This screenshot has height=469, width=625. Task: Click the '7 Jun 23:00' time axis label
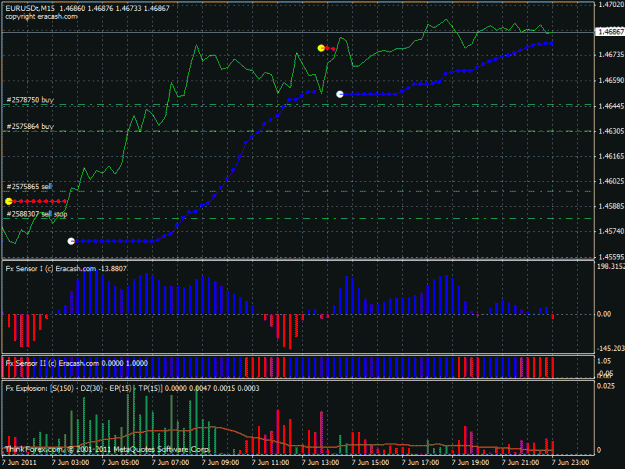point(570,463)
